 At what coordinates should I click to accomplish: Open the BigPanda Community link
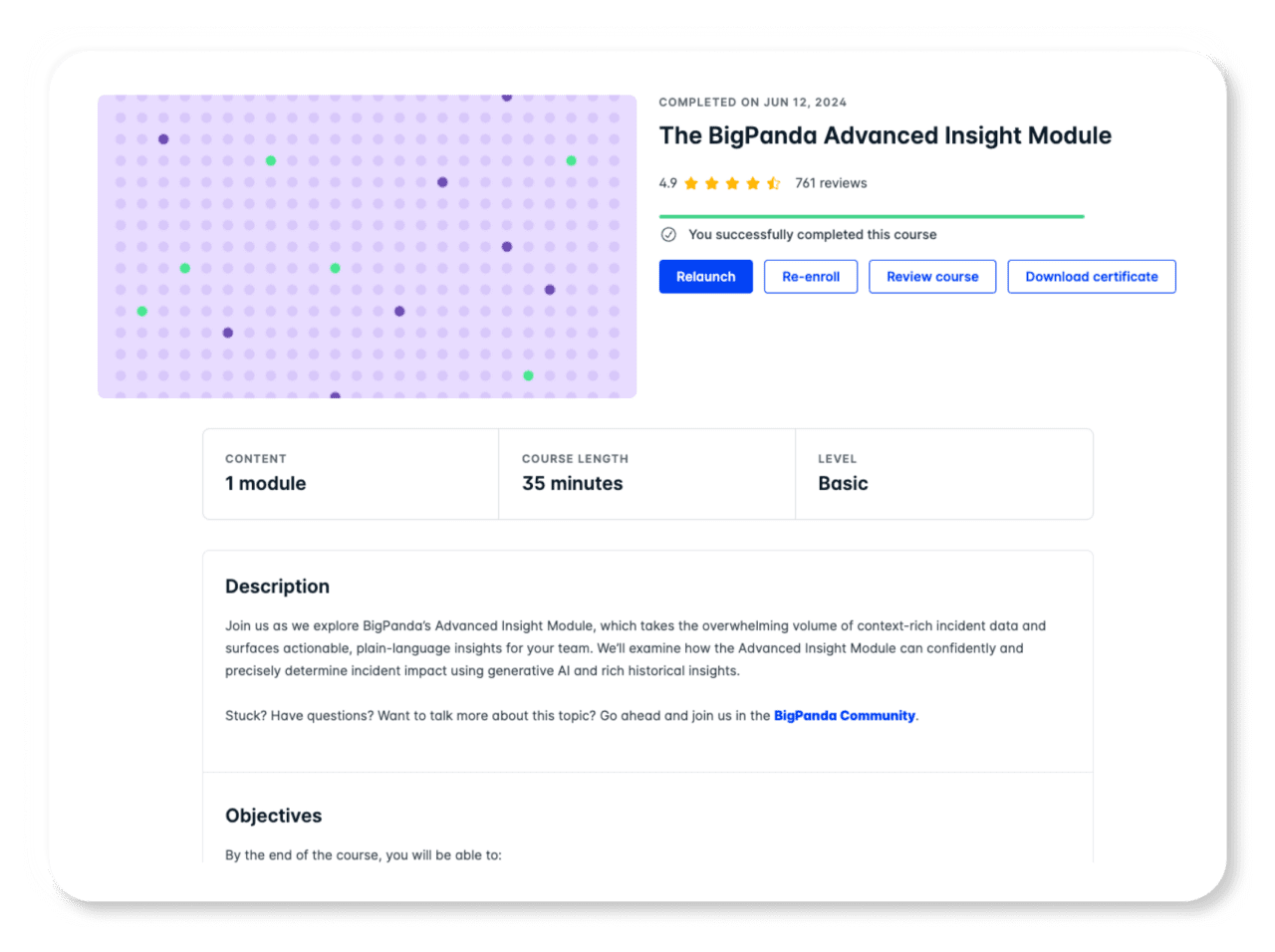click(844, 715)
